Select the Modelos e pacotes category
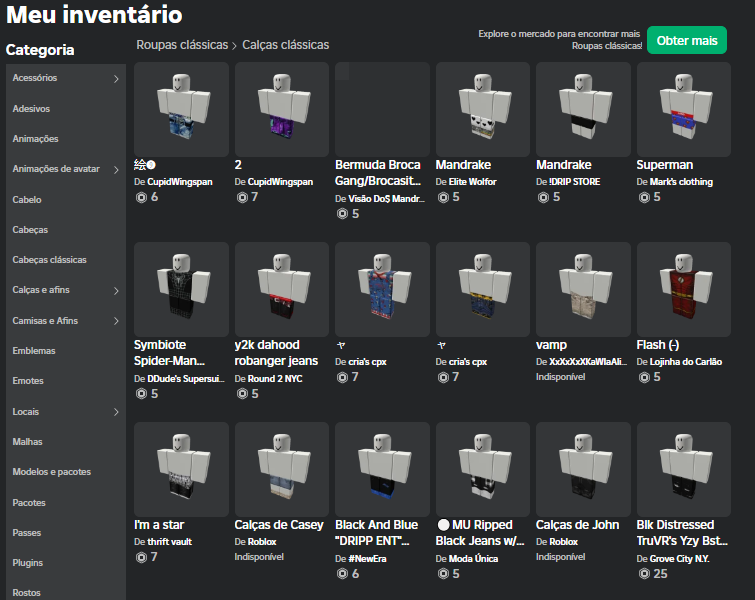This screenshot has height=600, width=755. 52,472
